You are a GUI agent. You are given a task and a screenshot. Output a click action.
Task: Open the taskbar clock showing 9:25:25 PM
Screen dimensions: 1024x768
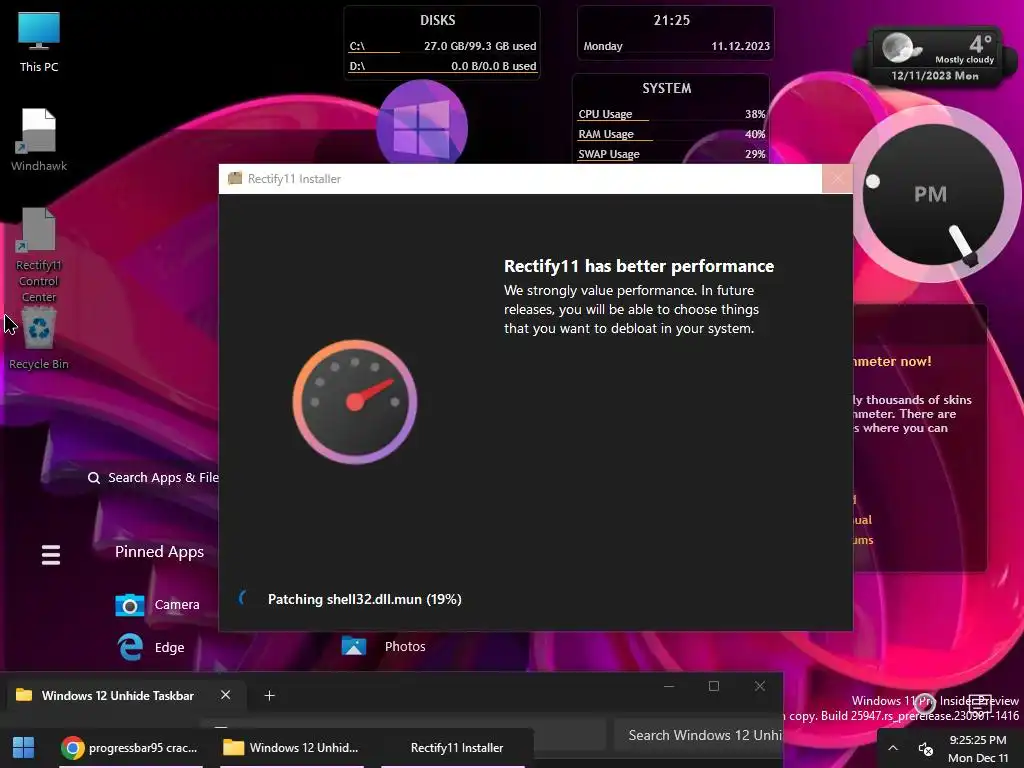[x=978, y=748]
